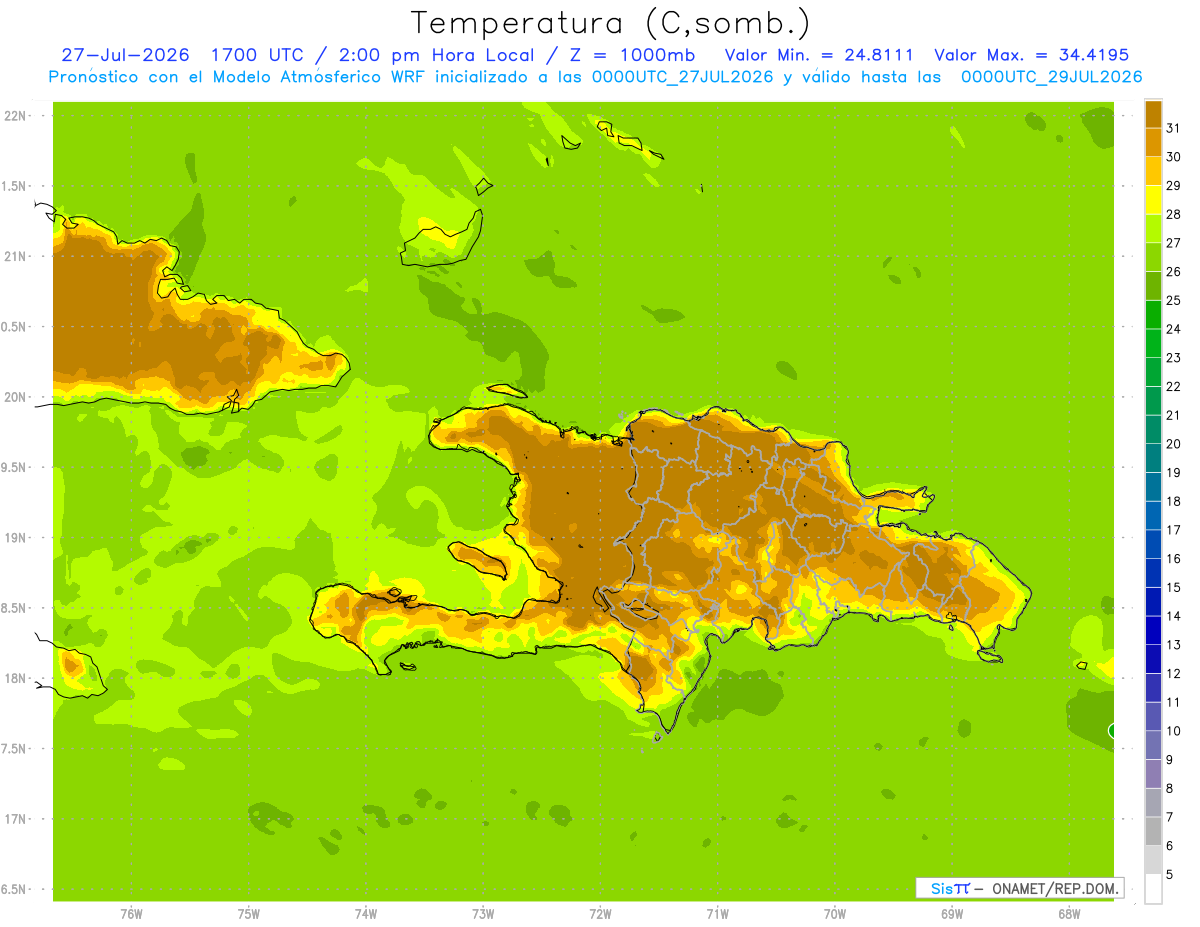
Task: Click the '15' legend scale number
Action: (x=1173, y=587)
